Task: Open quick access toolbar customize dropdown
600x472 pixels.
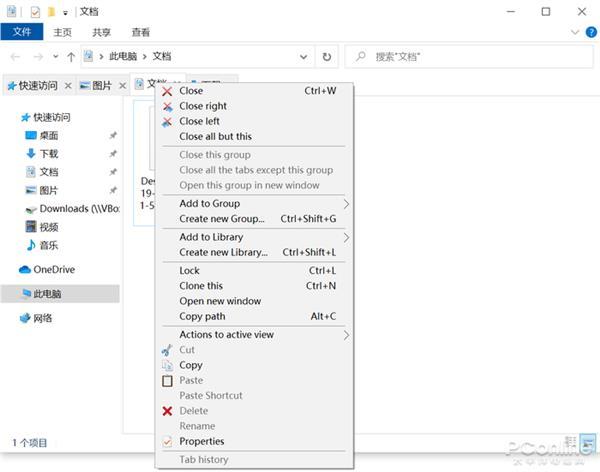Action: tap(65, 13)
